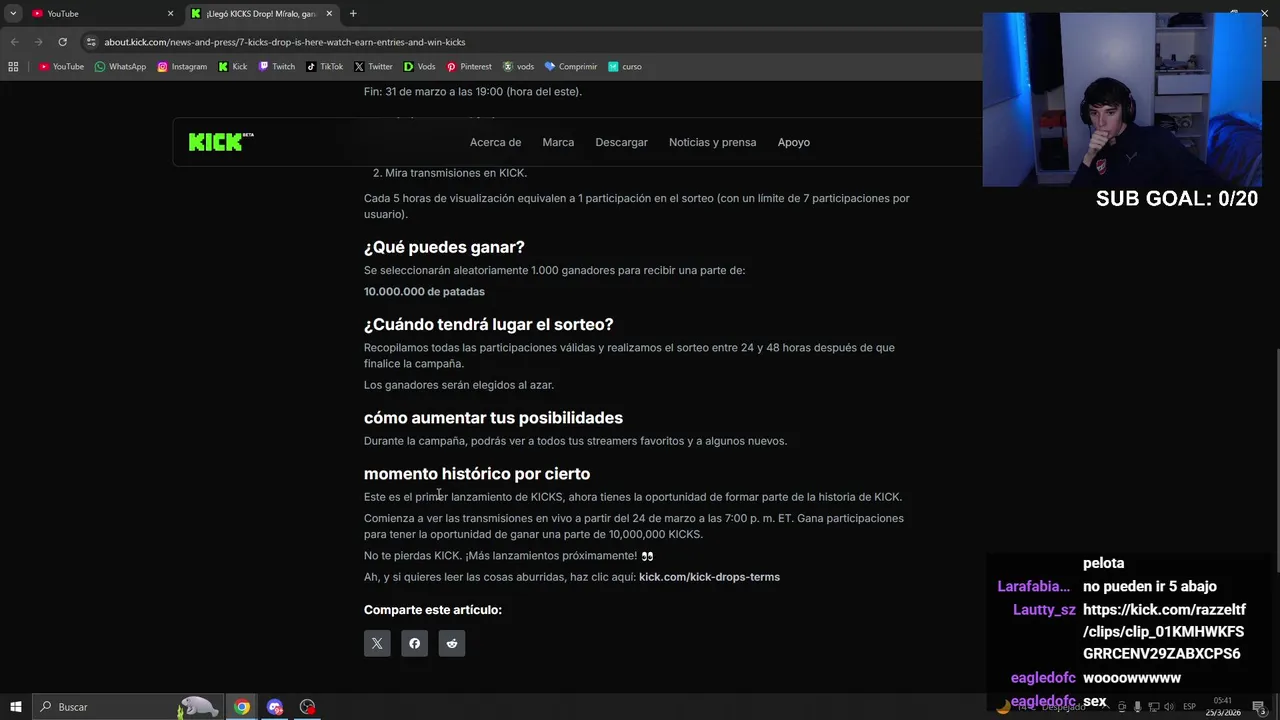Viewport: 1280px width, 720px height.
Task: Open a new browser tab
Action: [x=353, y=14]
